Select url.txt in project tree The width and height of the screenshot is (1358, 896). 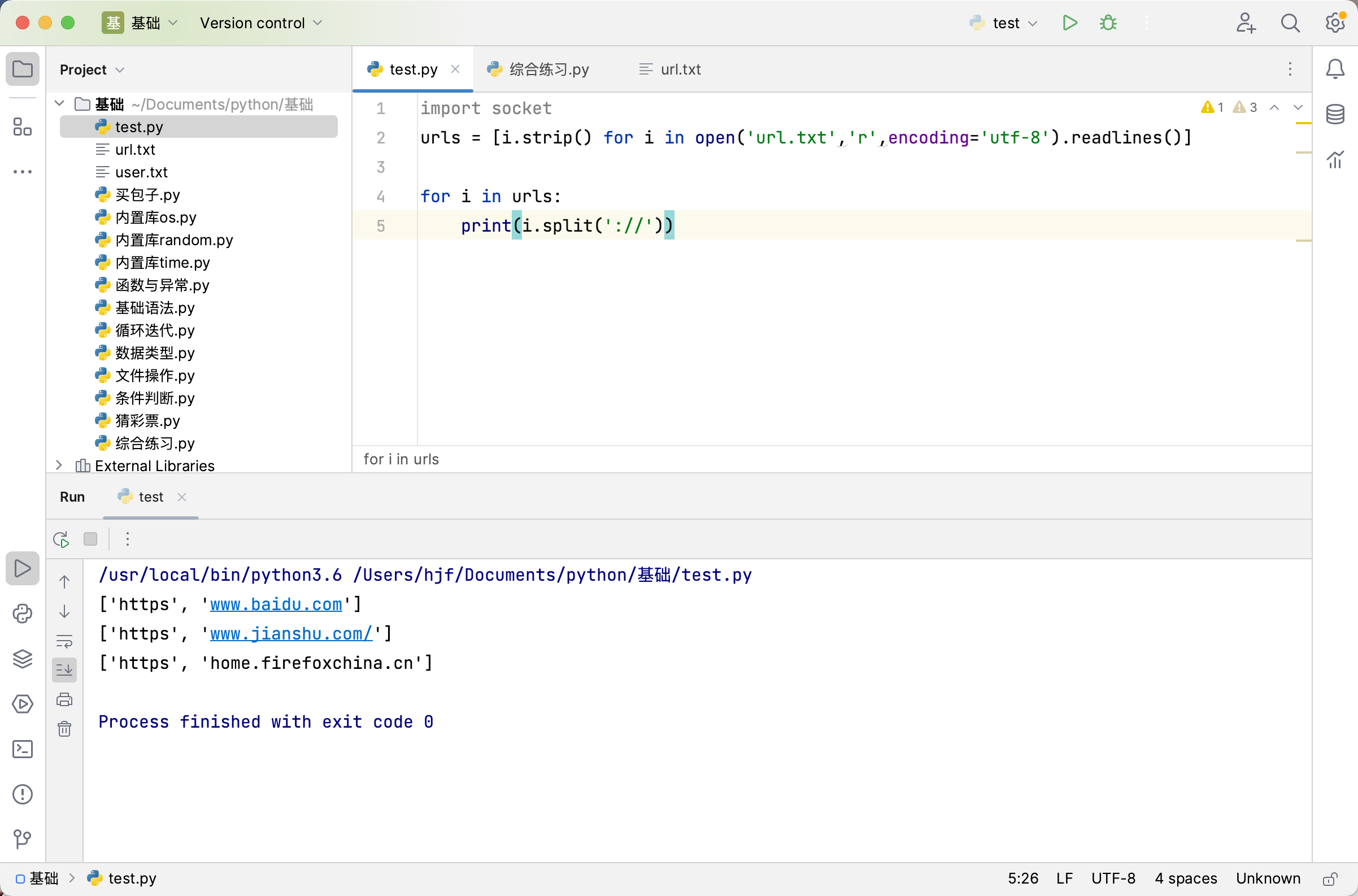click(x=198, y=149)
